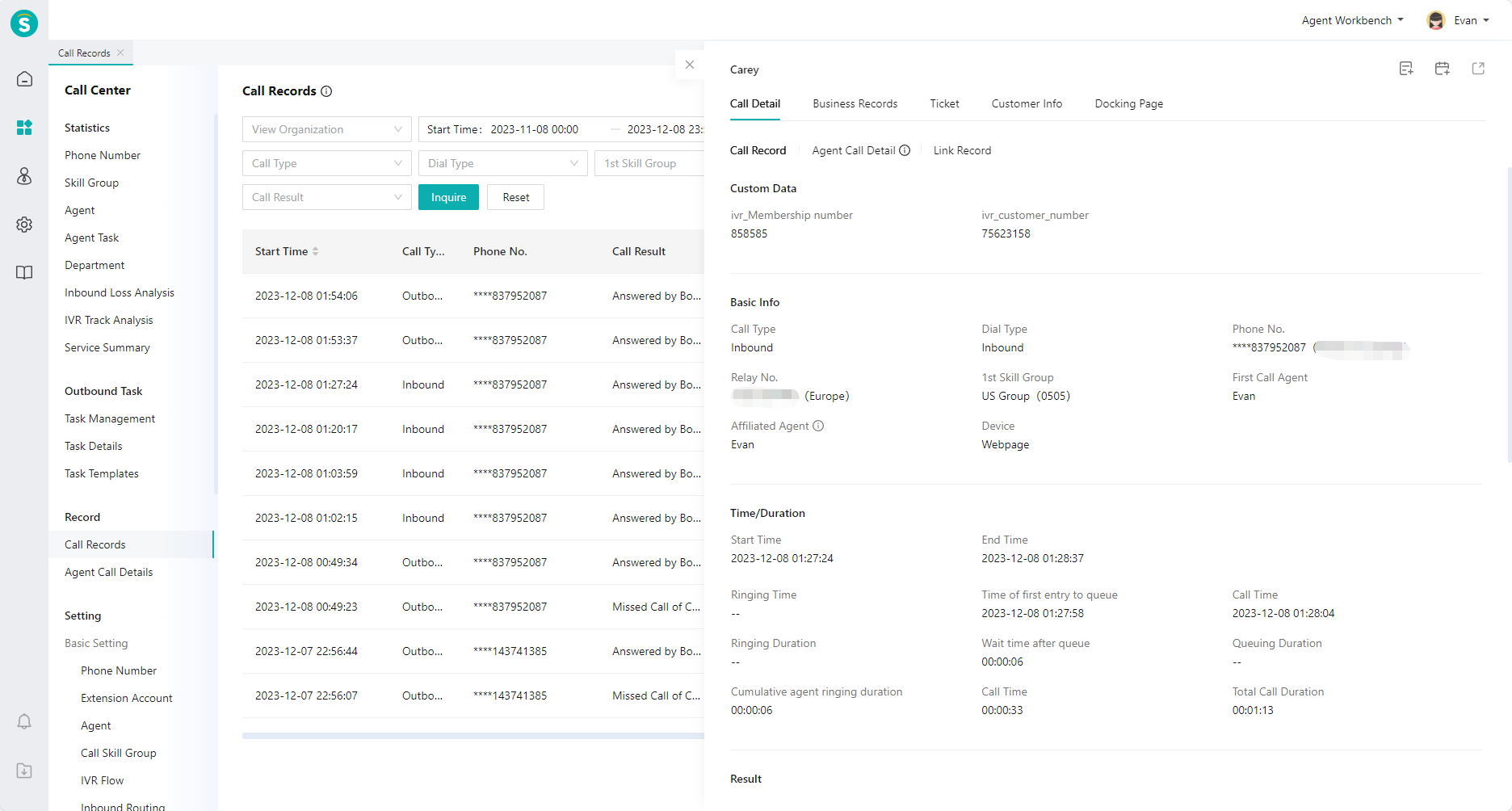The image size is (1512, 811).
Task: Open the user management icon in sidebar
Action: click(x=24, y=176)
